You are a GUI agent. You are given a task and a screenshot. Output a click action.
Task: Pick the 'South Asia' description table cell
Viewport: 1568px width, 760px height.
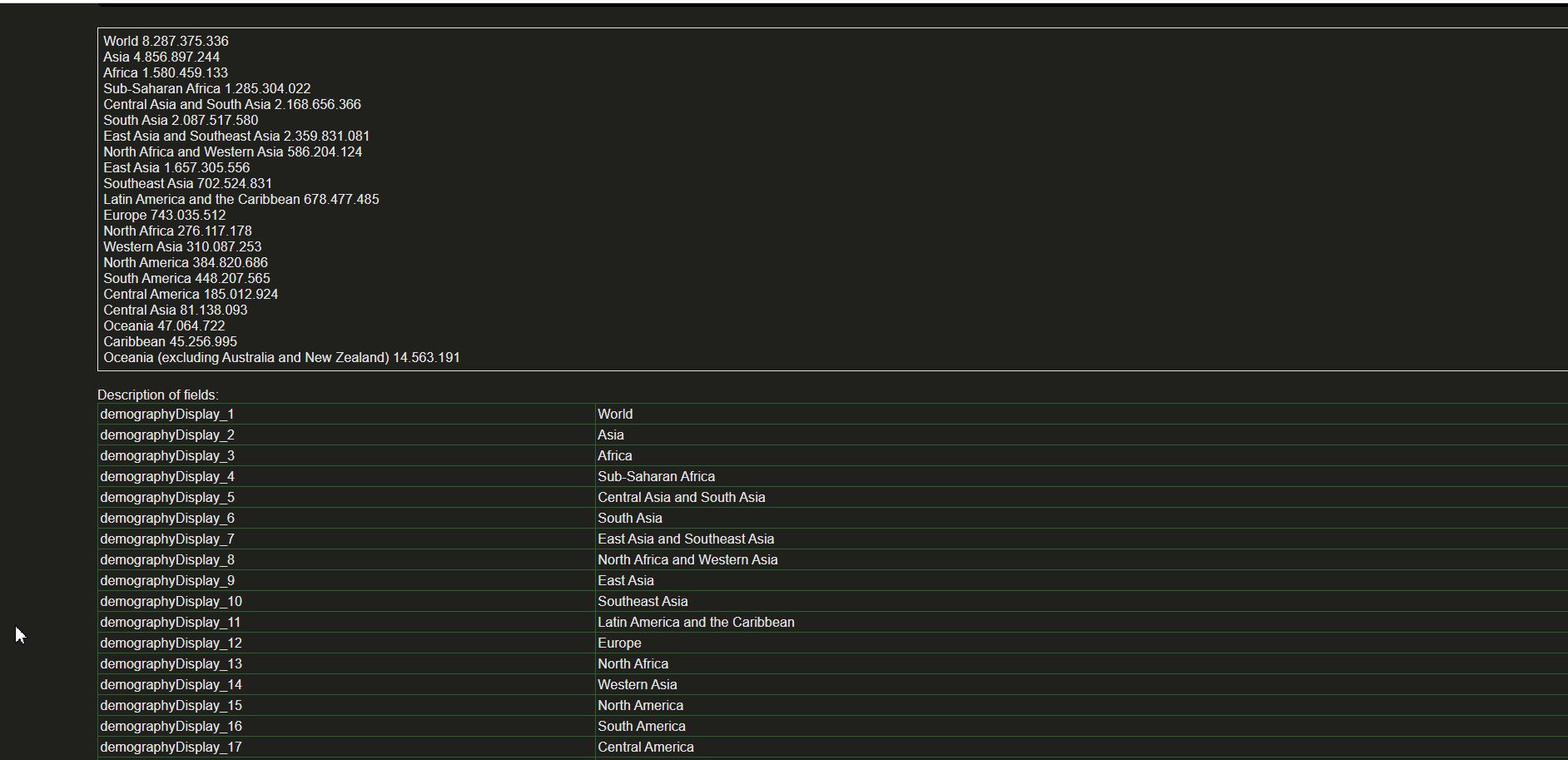pyautogui.click(x=1082, y=518)
